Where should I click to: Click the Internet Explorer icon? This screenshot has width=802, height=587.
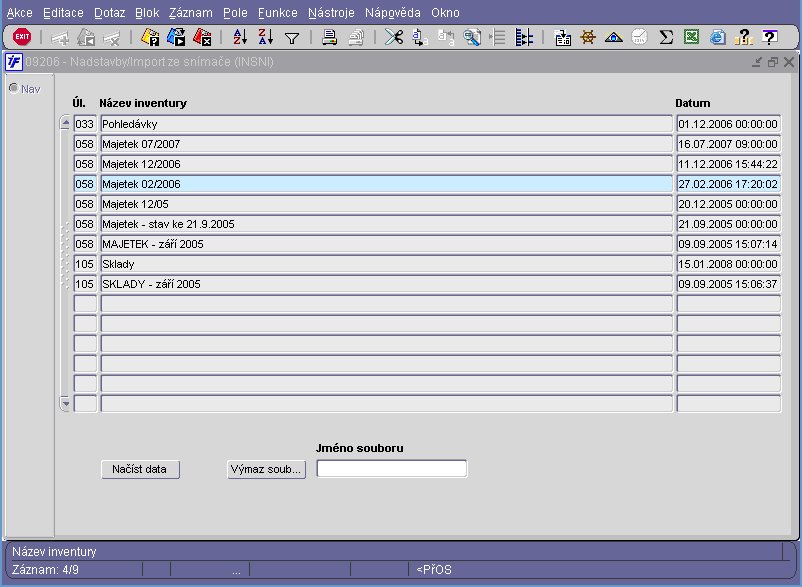(718, 37)
